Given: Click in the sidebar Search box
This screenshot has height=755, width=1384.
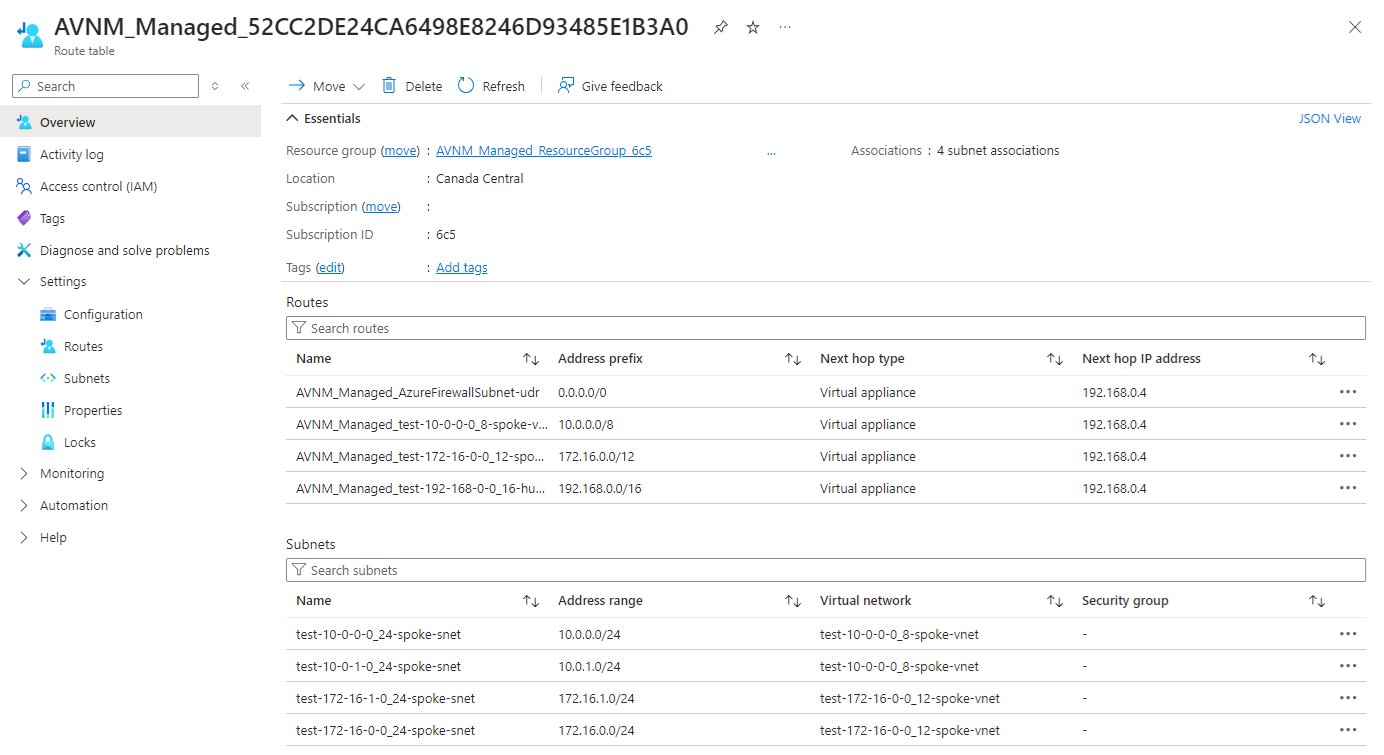Looking at the screenshot, I should (105, 86).
